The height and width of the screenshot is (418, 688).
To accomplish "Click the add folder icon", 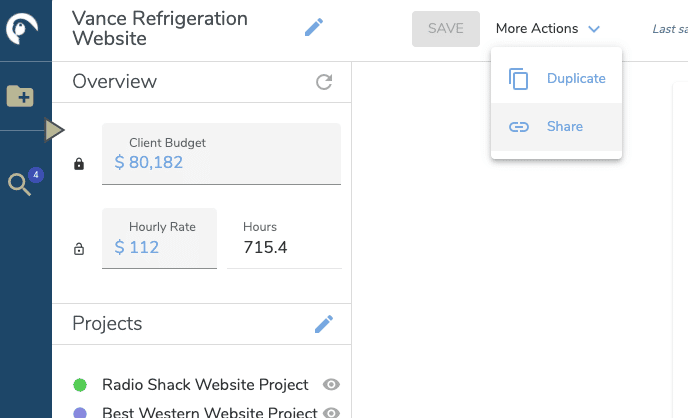I will (x=20, y=96).
